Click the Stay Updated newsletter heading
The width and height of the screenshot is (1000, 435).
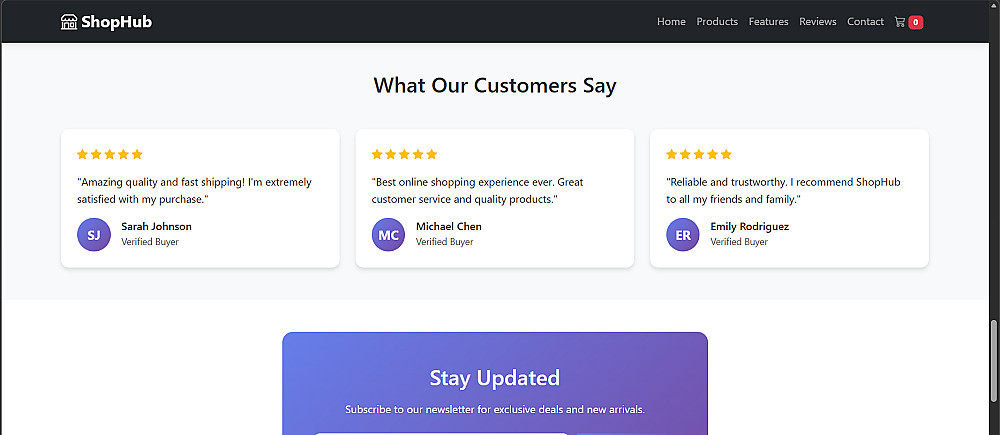495,378
